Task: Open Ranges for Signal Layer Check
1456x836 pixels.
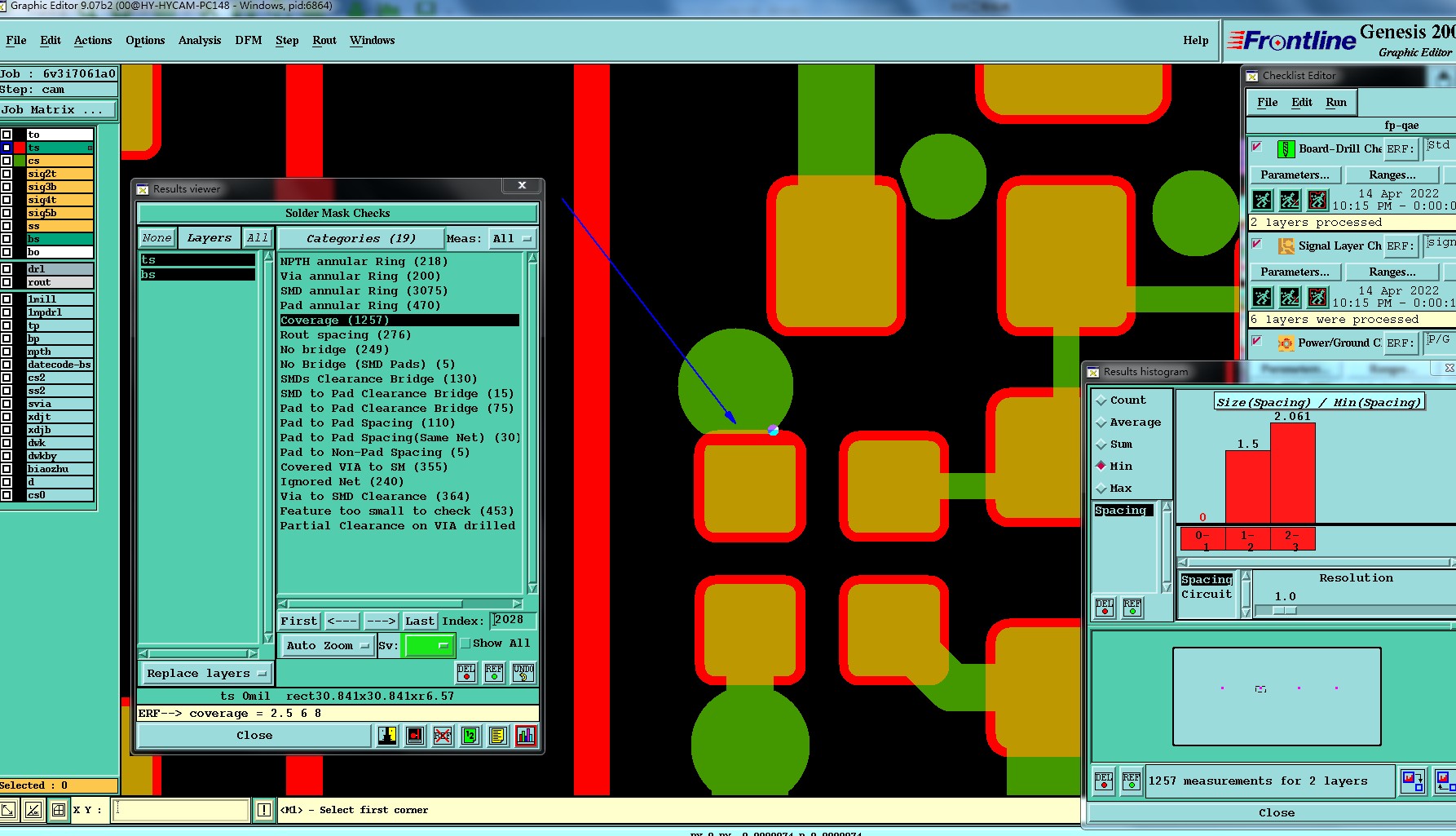Action: coord(1392,272)
